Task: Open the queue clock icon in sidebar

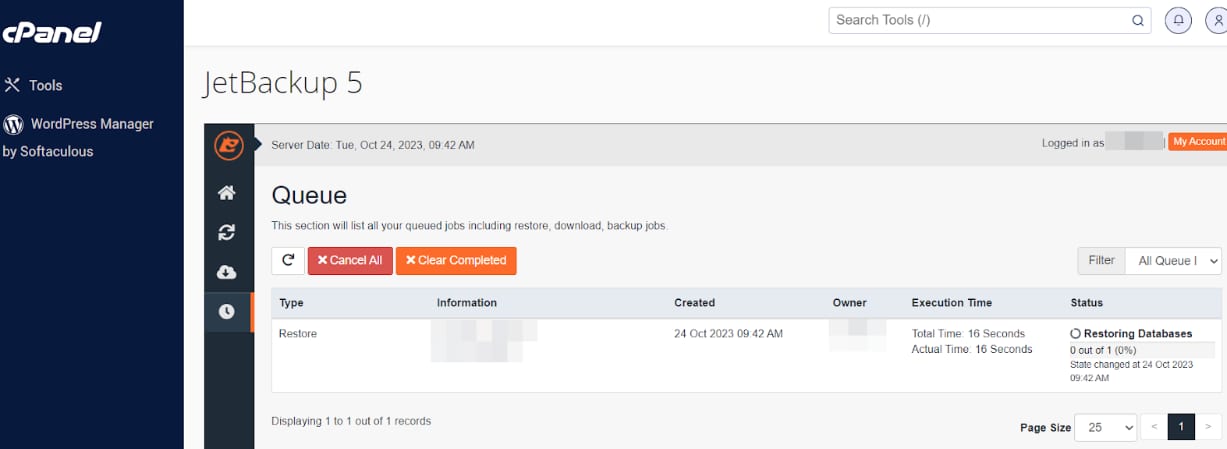Action: point(227,312)
